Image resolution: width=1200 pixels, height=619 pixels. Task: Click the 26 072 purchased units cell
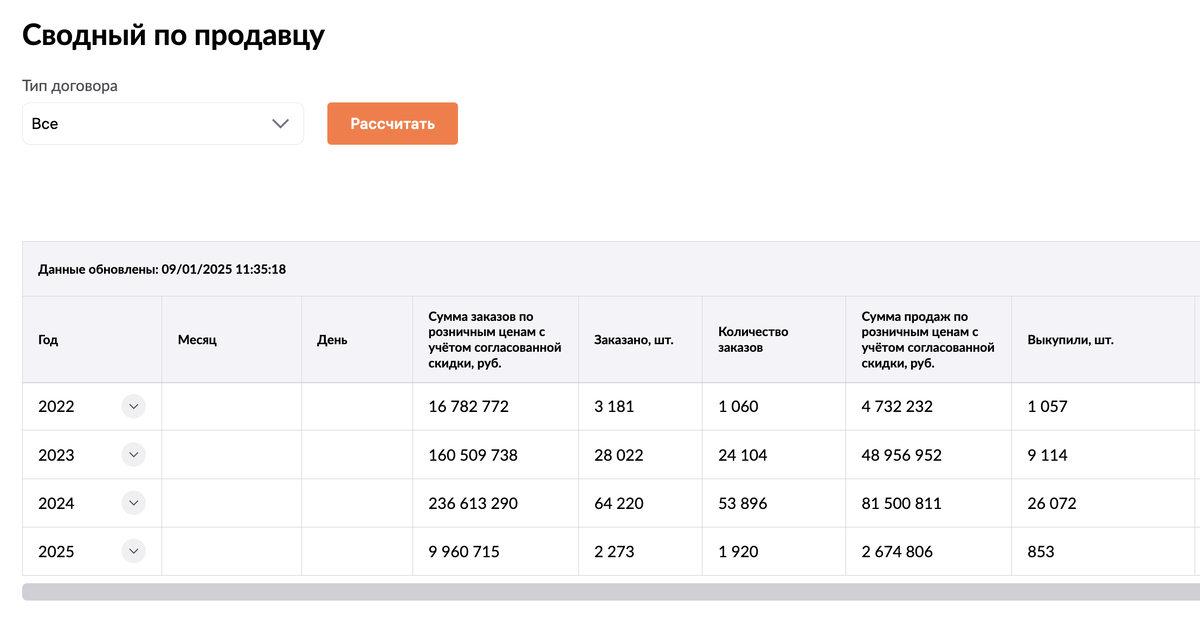coord(1052,503)
